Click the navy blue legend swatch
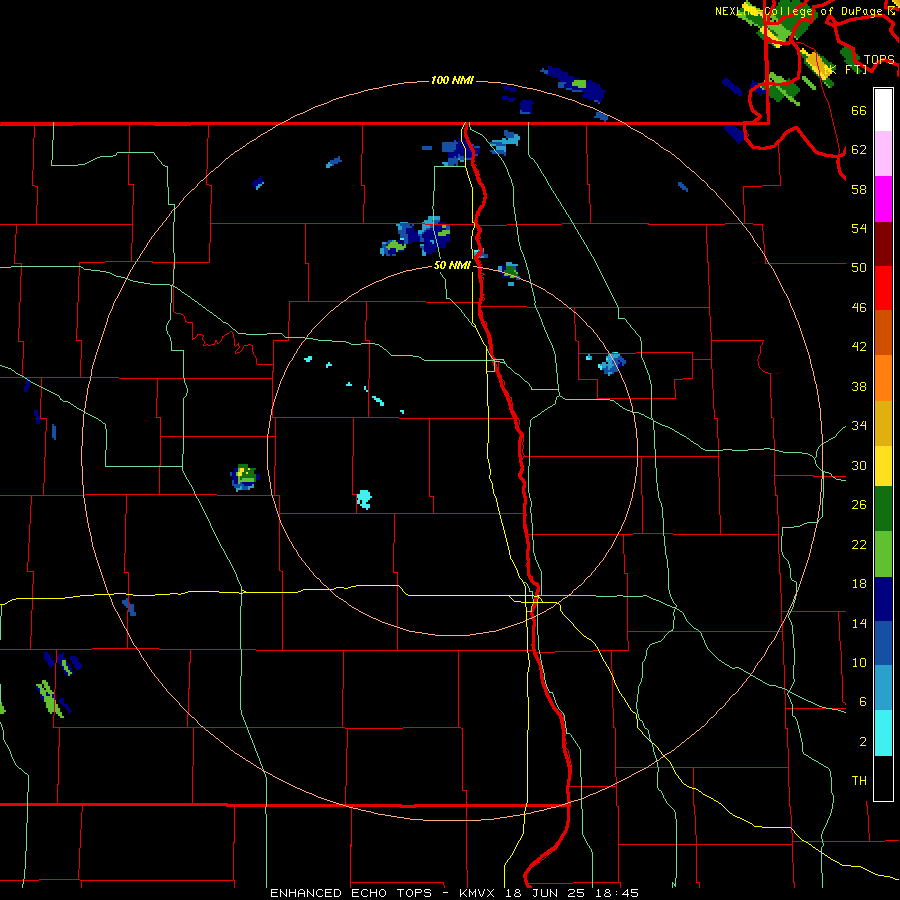 coord(883,599)
